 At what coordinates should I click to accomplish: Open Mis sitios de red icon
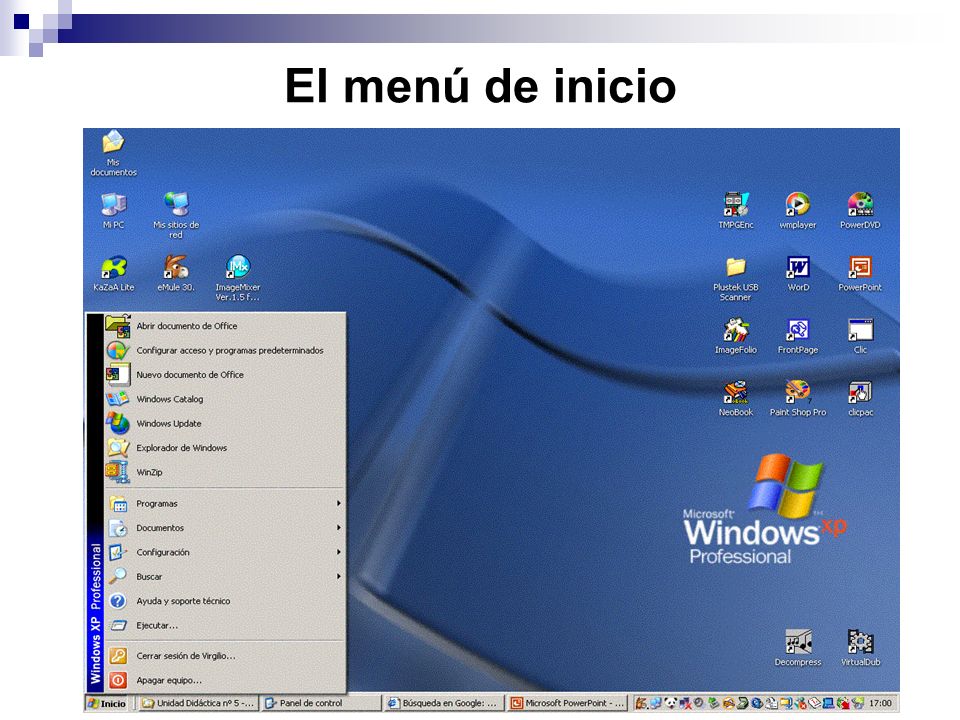176,215
